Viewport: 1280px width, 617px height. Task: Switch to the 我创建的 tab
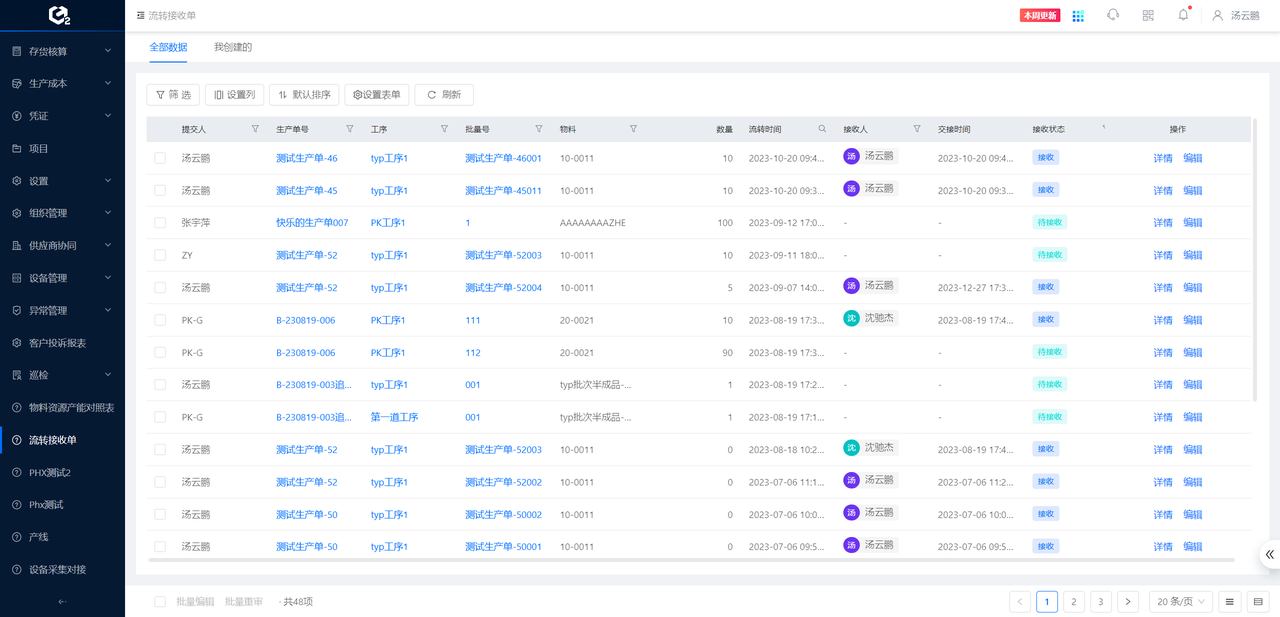[233, 47]
